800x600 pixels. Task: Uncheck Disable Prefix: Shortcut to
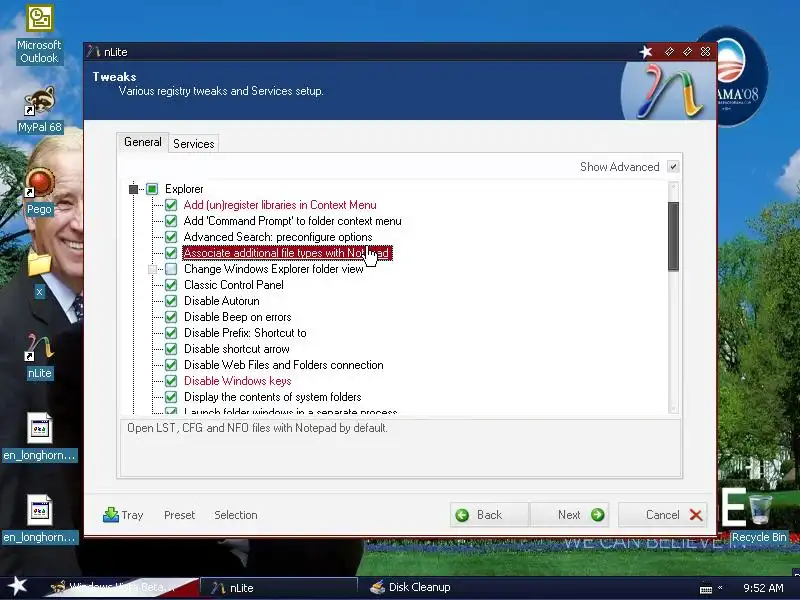pos(171,333)
